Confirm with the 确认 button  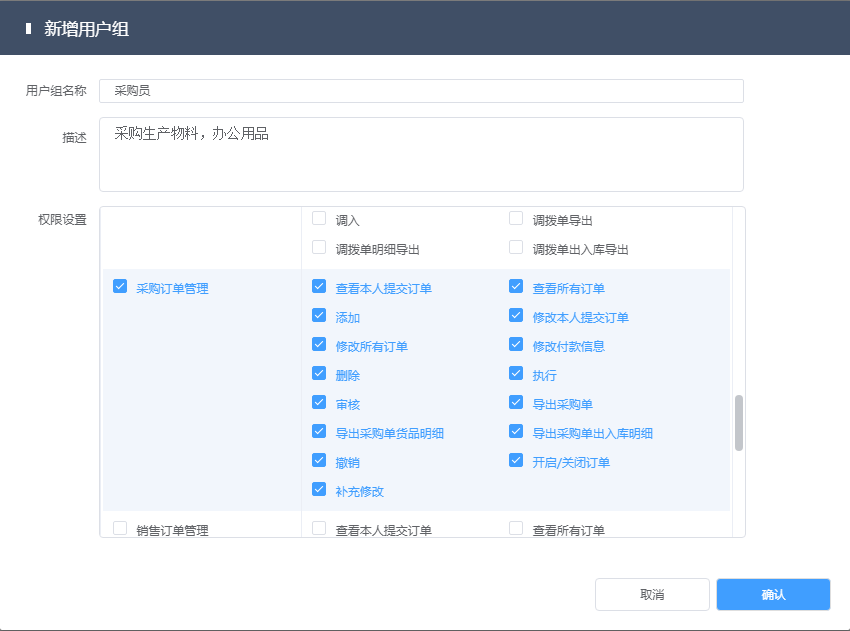point(773,595)
